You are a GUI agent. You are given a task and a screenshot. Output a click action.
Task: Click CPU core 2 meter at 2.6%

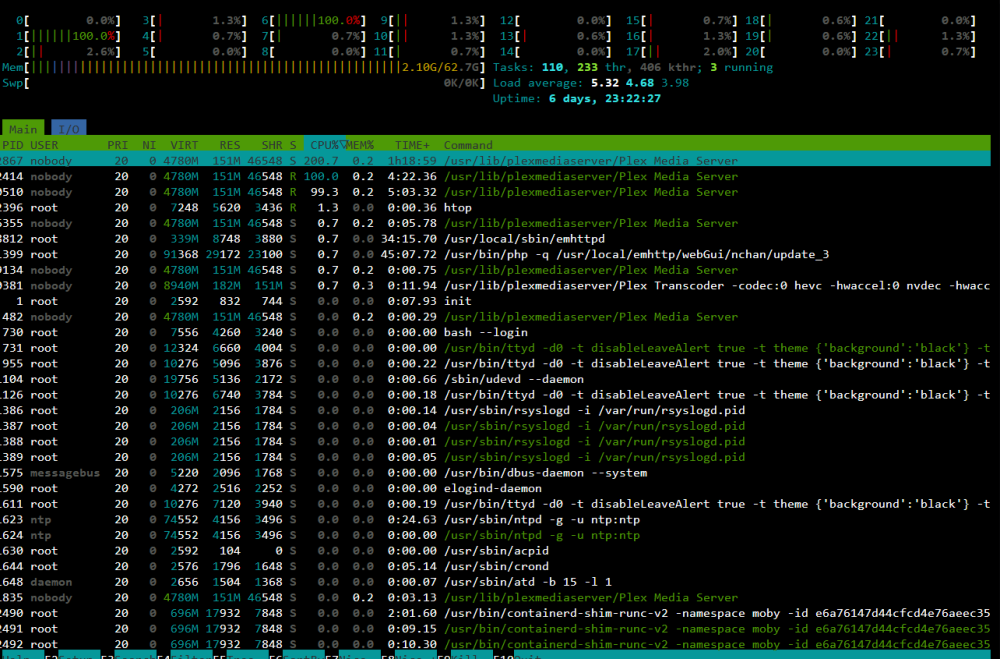pos(68,52)
